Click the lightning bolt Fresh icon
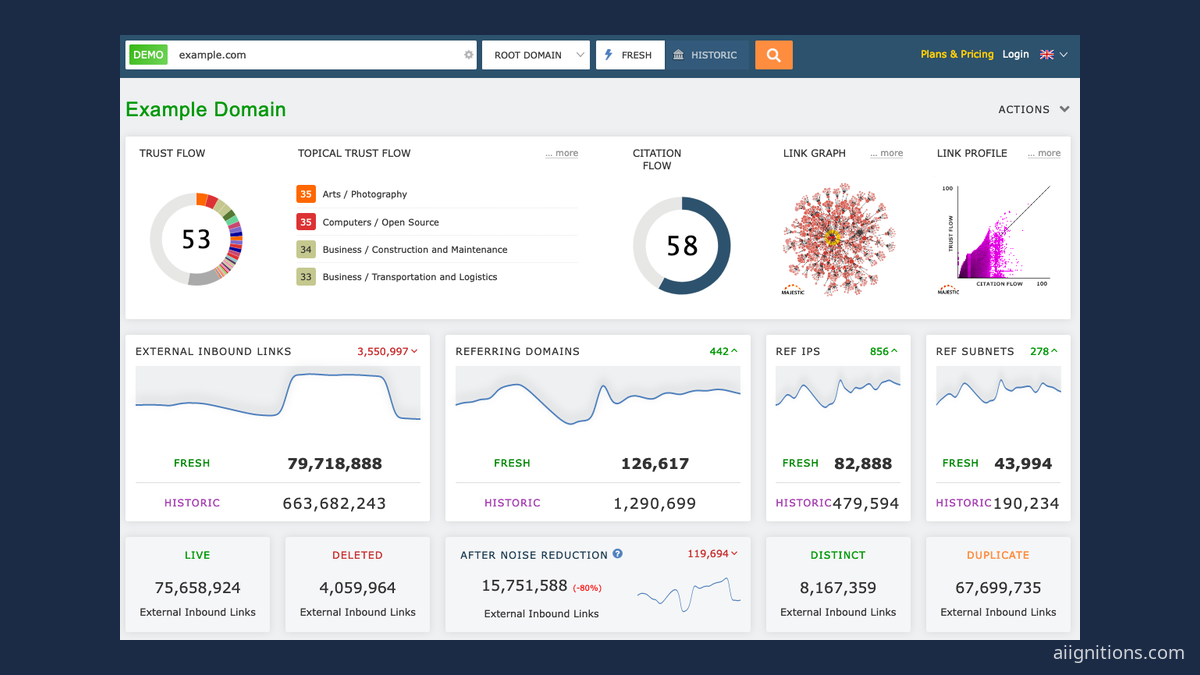 point(609,55)
